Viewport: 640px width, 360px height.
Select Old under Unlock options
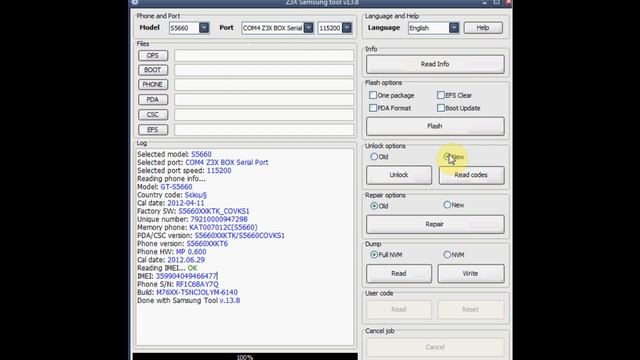click(x=374, y=157)
